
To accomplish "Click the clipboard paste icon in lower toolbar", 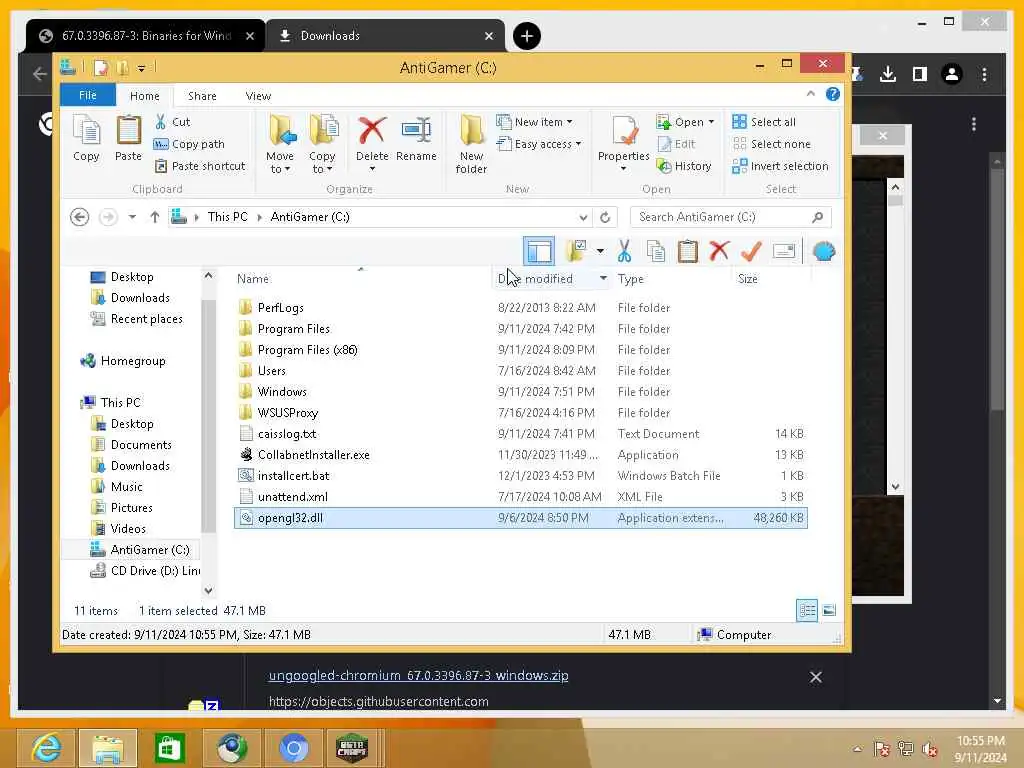I will click(x=687, y=251).
